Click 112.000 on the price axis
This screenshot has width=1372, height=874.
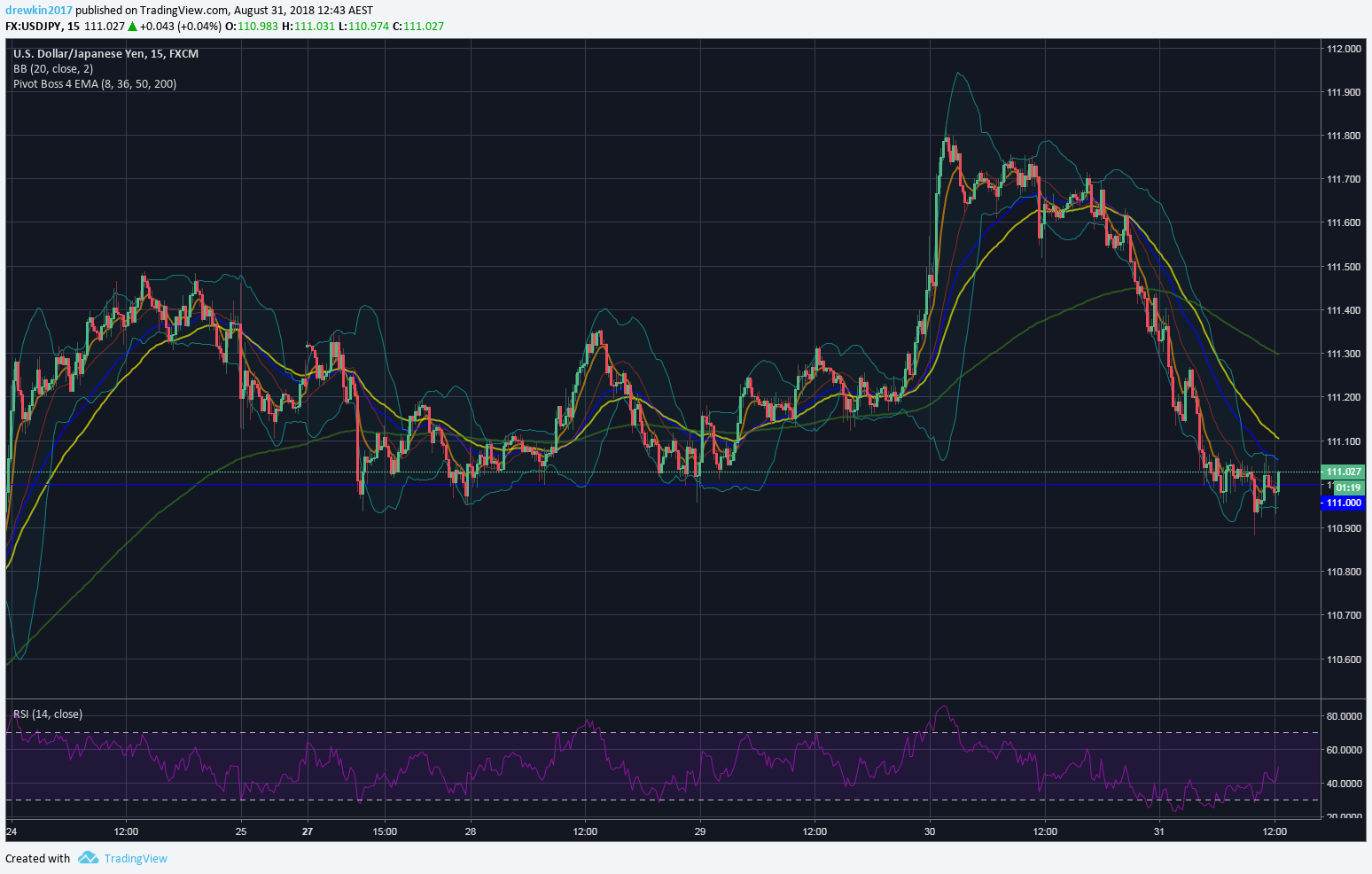click(x=1344, y=49)
